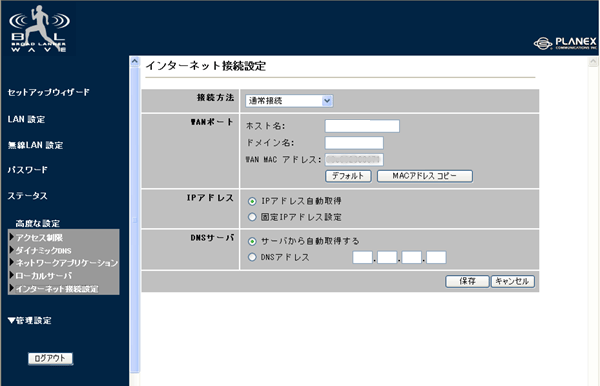Click the 接続方法 row label
This screenshot has height=386, width=600.
[x=215, y=98]
